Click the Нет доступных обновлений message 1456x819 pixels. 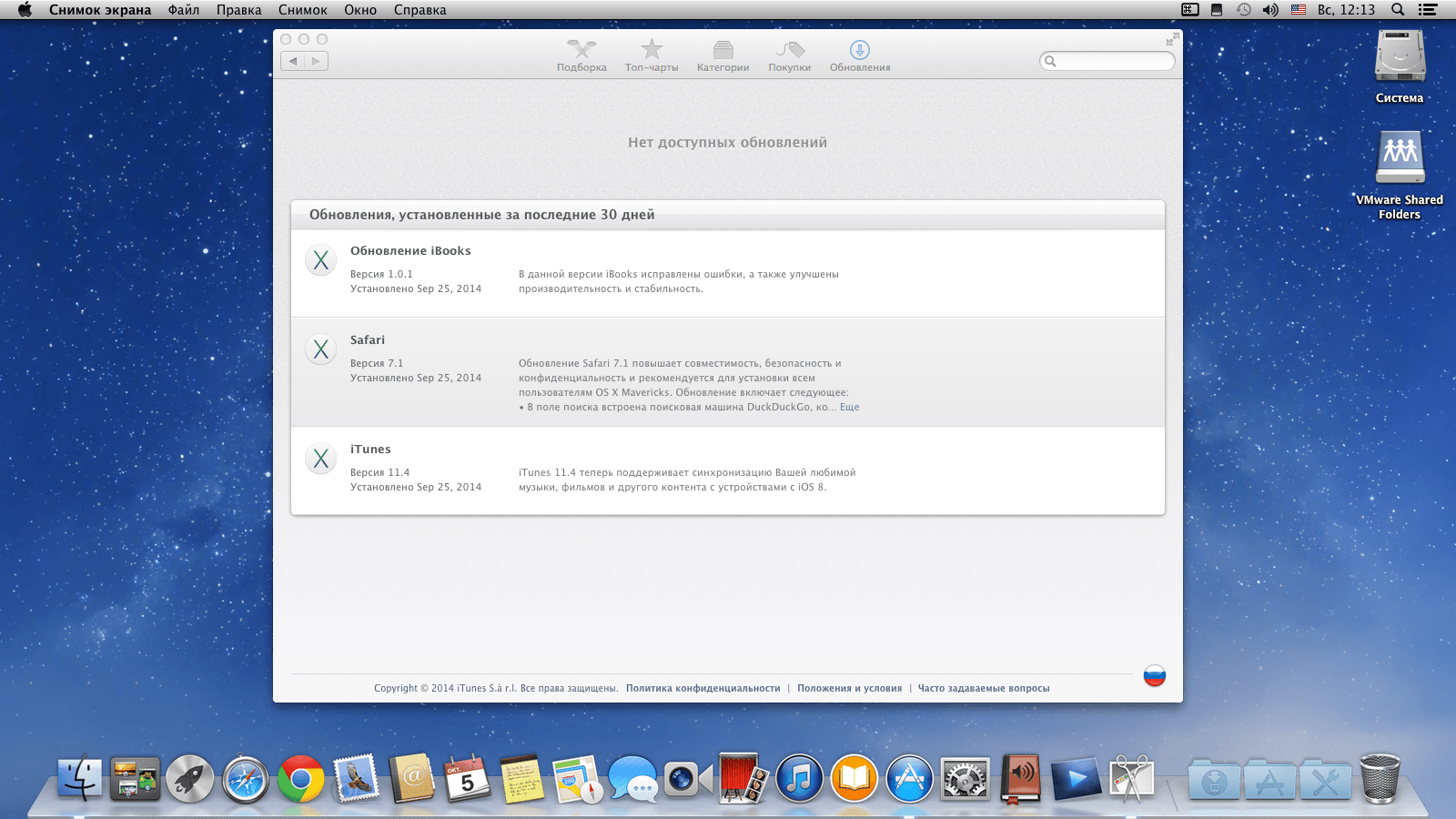(727, 142)
